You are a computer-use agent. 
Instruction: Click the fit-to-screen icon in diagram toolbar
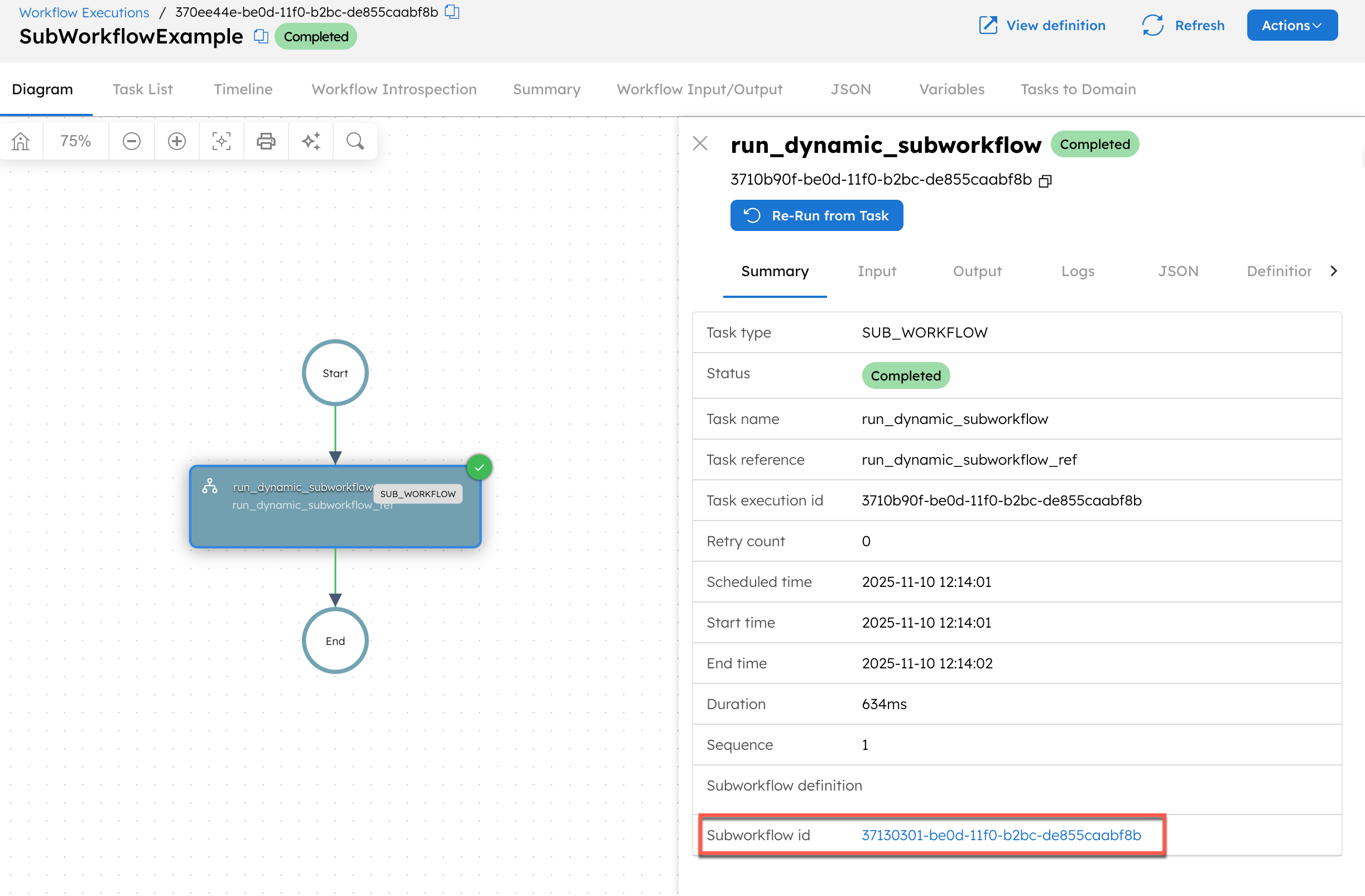pos(222,141)
